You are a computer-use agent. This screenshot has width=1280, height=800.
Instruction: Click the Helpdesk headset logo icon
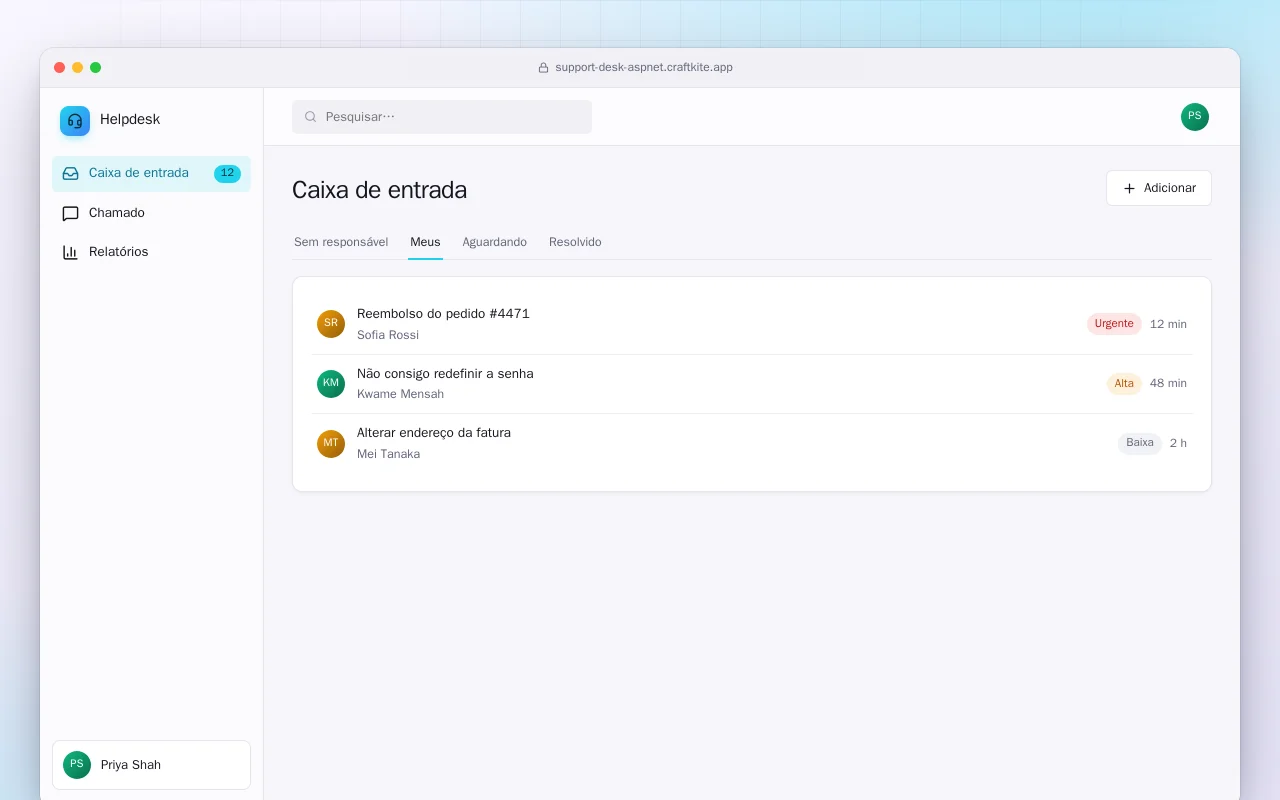click(75, 121)
